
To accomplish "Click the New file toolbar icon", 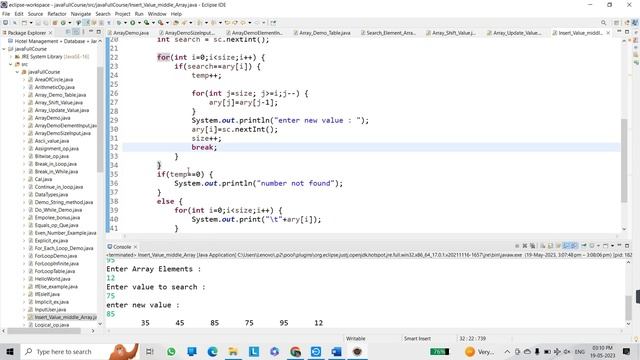I will coord(24,22).
